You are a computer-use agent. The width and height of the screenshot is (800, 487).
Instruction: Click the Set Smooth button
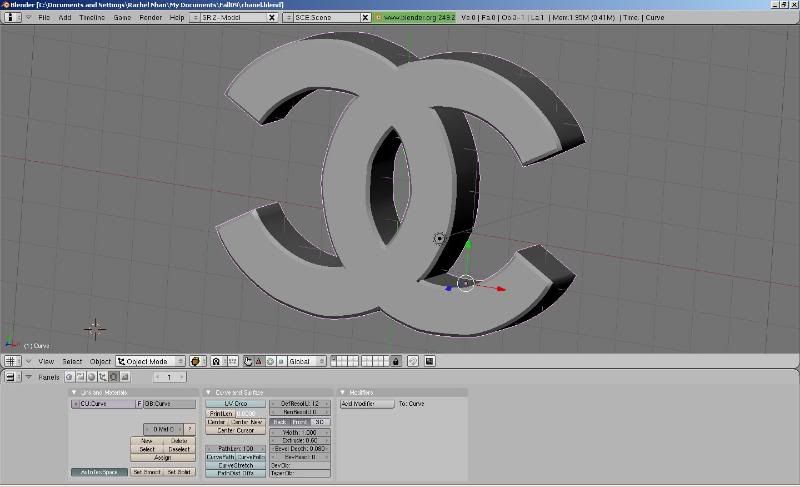tap(146, 472)
